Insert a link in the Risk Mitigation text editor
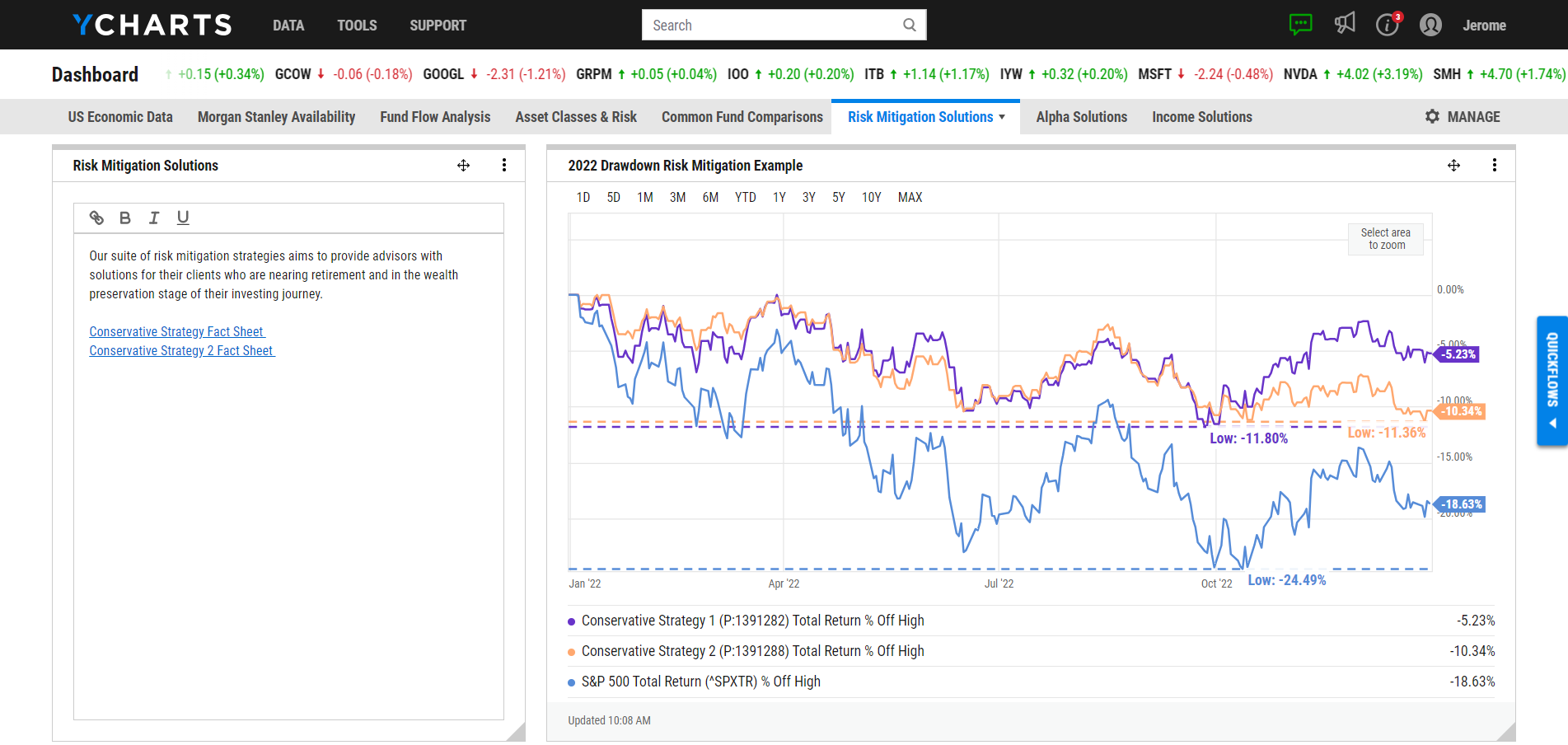 96,218
